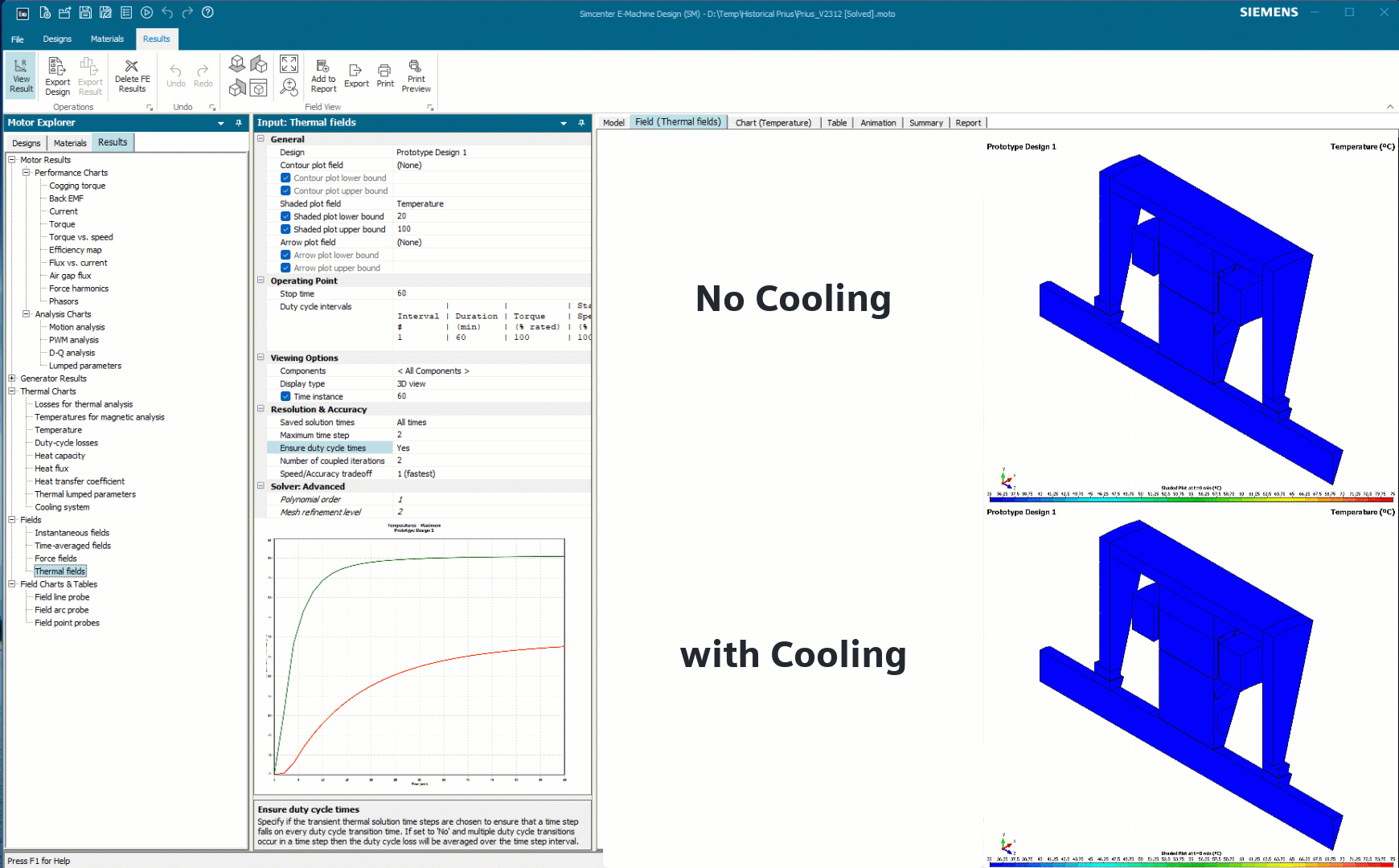Click the Print button in the ribbon

[384, 76]
